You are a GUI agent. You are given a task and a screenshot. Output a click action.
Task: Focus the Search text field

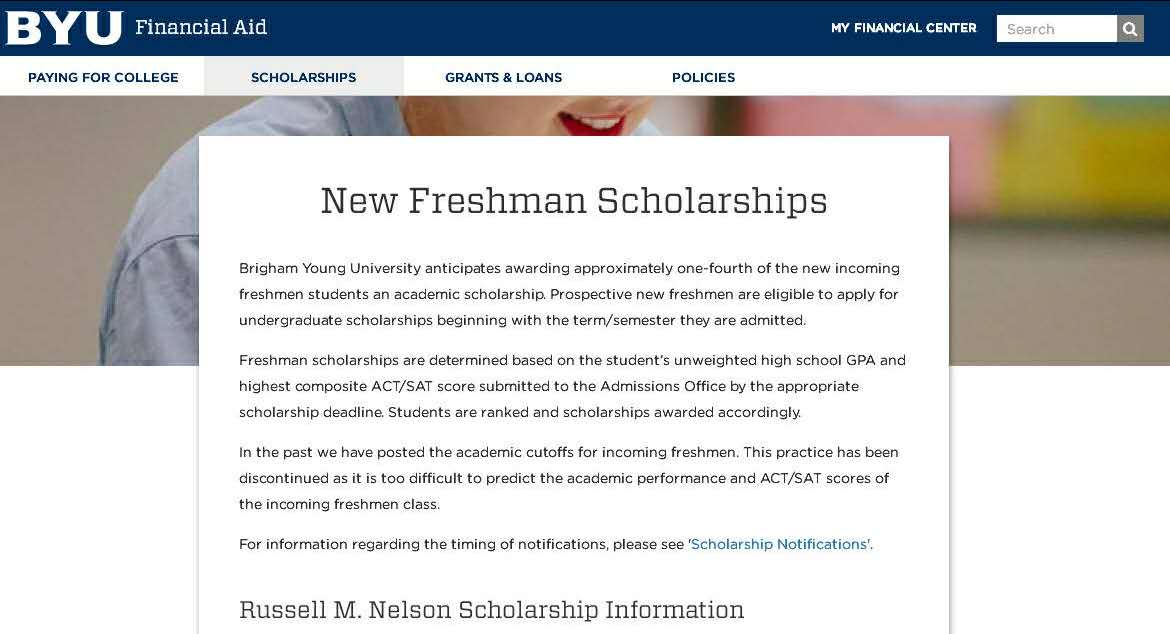tap(1056, 29)
